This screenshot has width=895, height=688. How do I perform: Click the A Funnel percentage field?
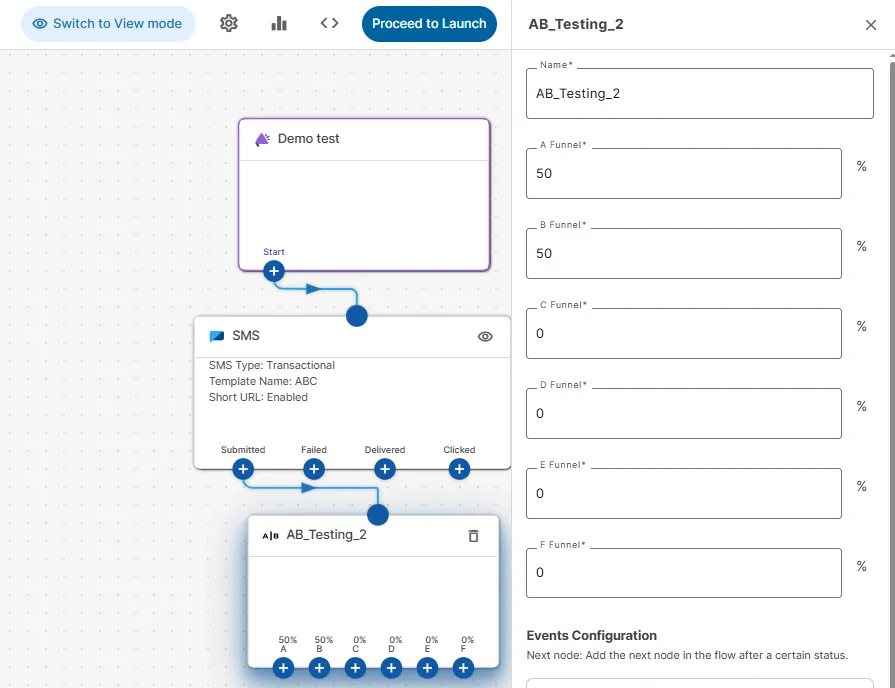click(x=683, y=174)
